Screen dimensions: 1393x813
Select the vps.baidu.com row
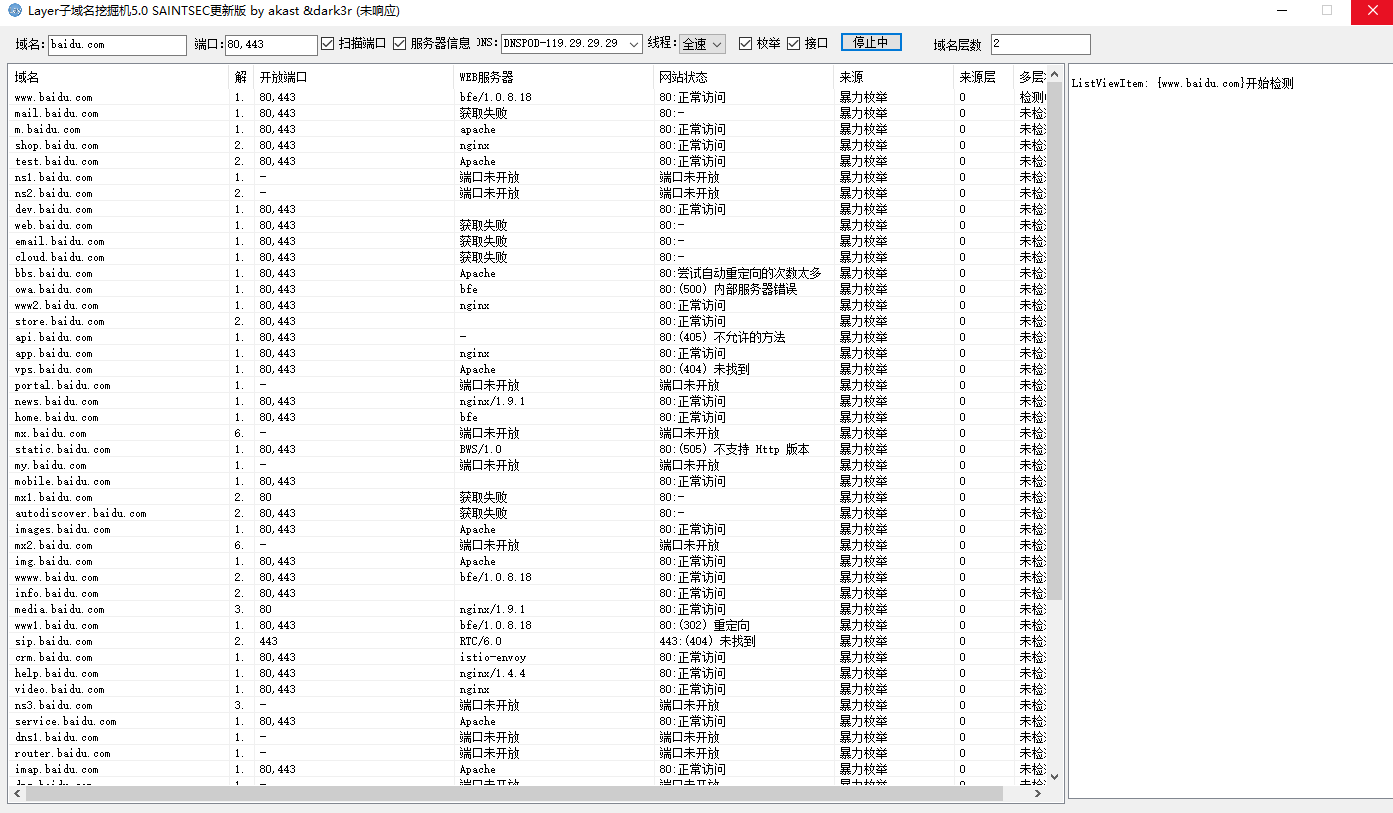[528, 369]
